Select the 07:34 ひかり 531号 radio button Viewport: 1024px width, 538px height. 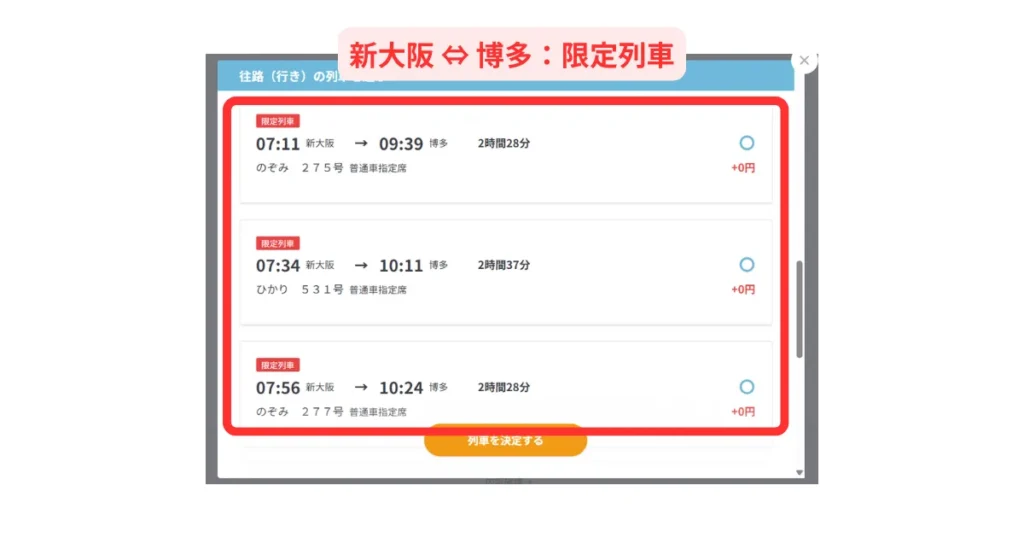point(746,265)
